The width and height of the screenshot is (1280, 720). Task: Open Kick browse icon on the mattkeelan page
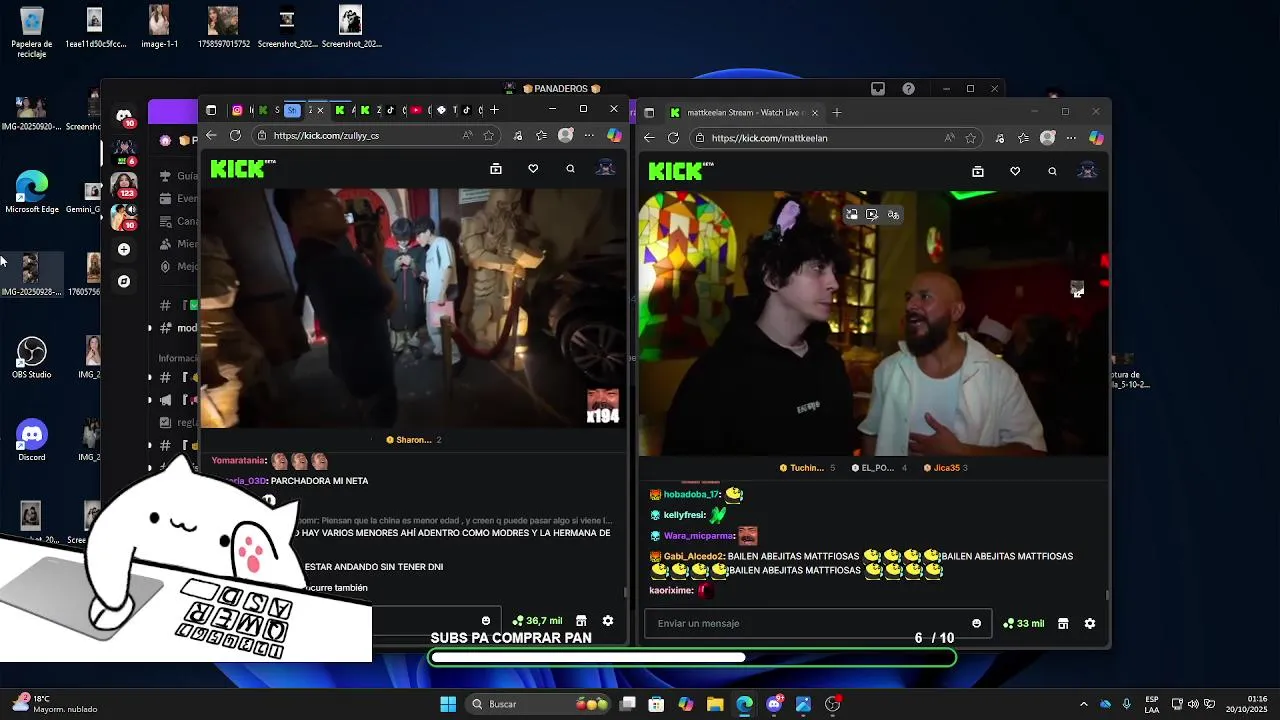click(x=978, y=171)
